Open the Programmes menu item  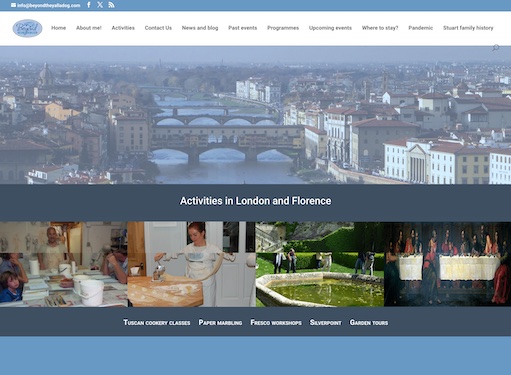click(x=283, y=28)
